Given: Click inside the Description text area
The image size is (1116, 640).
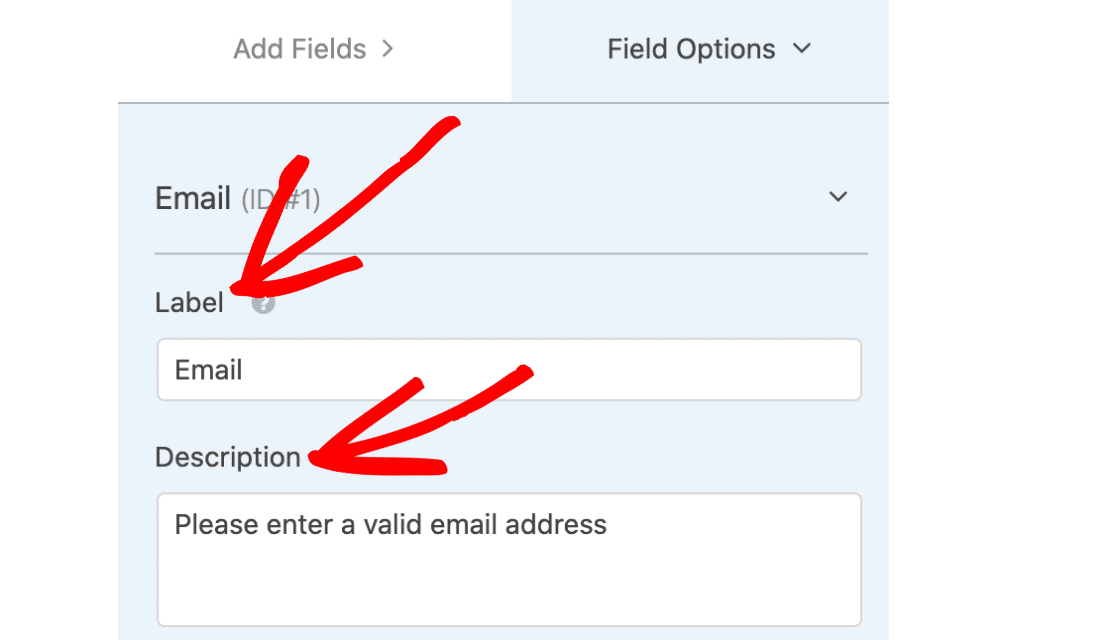Looking at the screenshot, I should pos(509,558).
